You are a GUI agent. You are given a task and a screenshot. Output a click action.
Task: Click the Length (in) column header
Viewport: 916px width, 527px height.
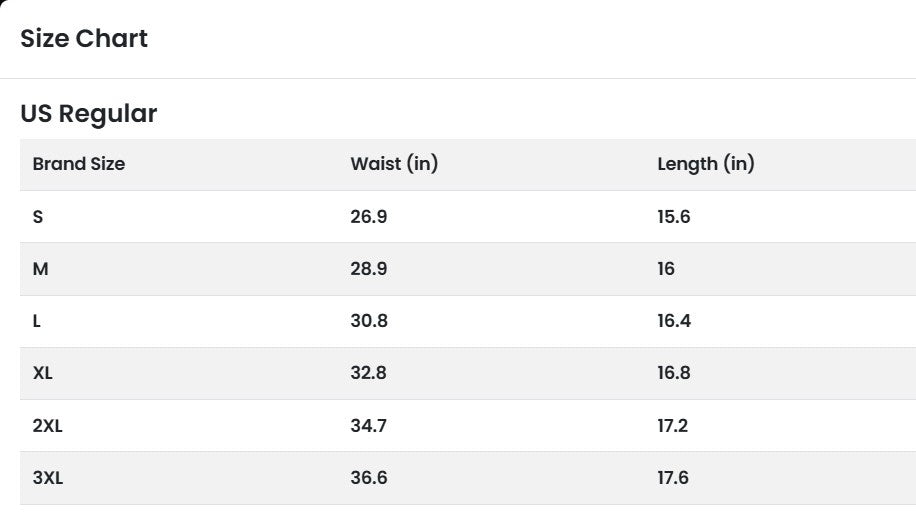(705, 164)
